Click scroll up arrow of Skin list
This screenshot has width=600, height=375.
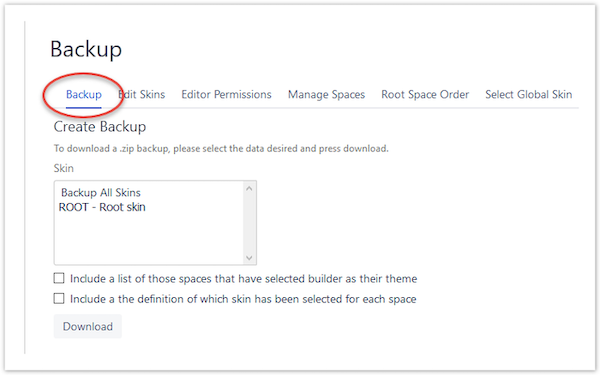click(249, 188)
